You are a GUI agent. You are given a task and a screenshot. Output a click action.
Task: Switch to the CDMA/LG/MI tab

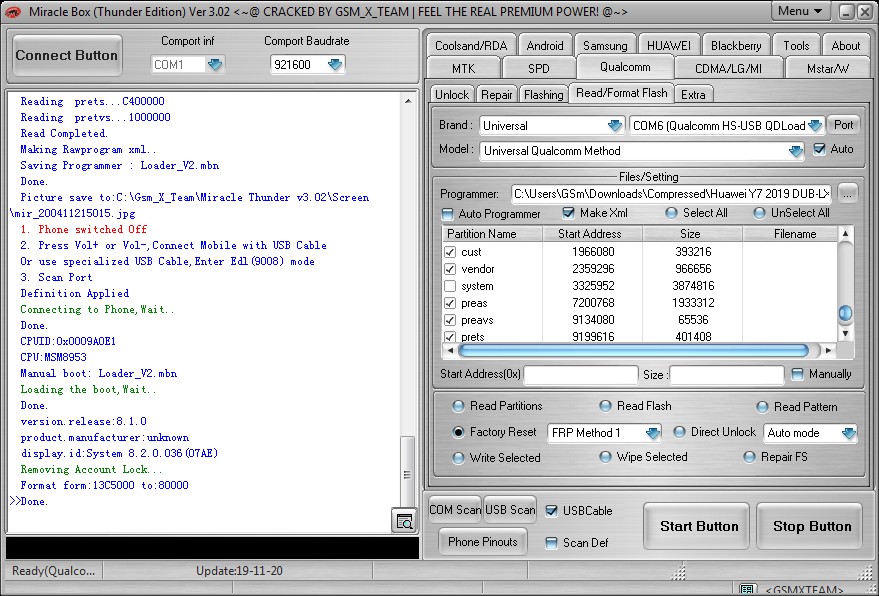[728, 68]
